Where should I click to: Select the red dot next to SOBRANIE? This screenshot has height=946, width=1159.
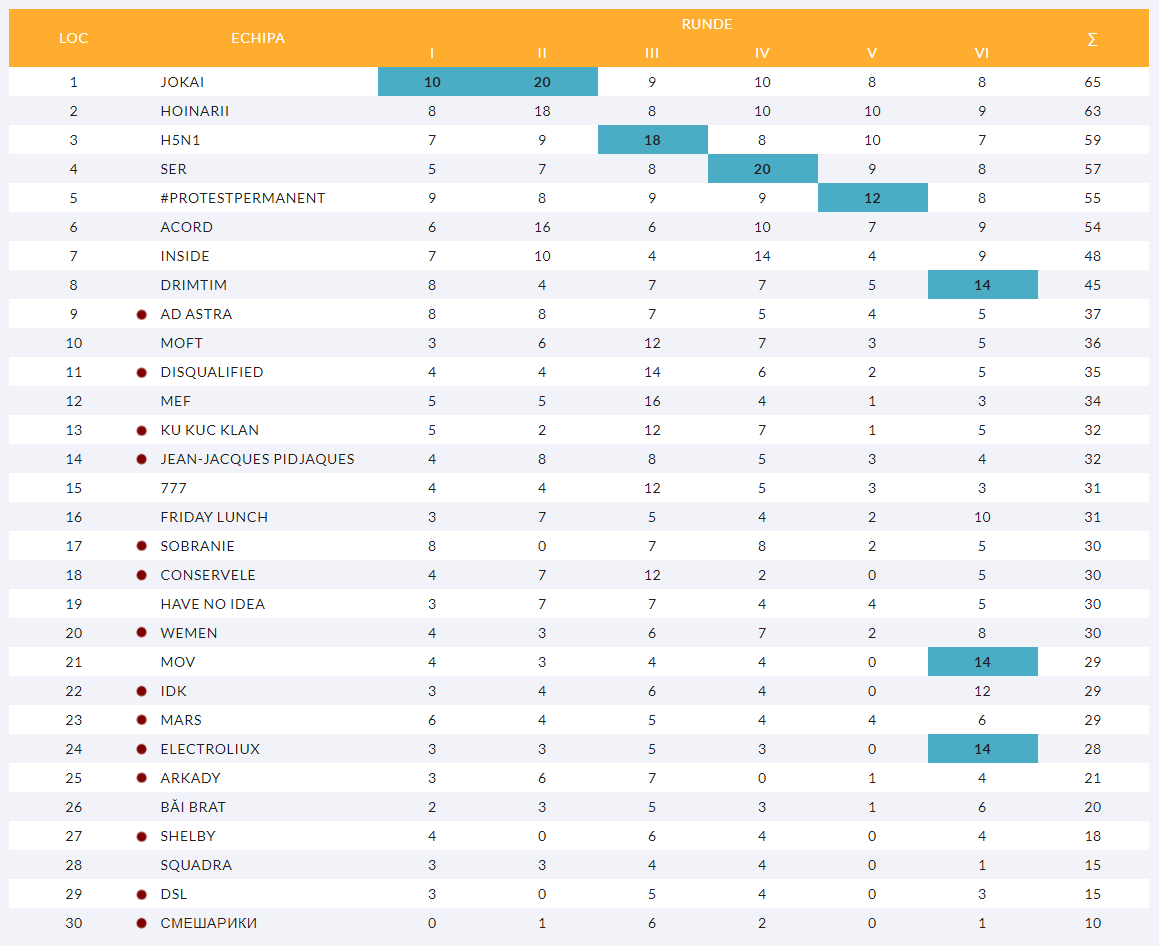142,546
